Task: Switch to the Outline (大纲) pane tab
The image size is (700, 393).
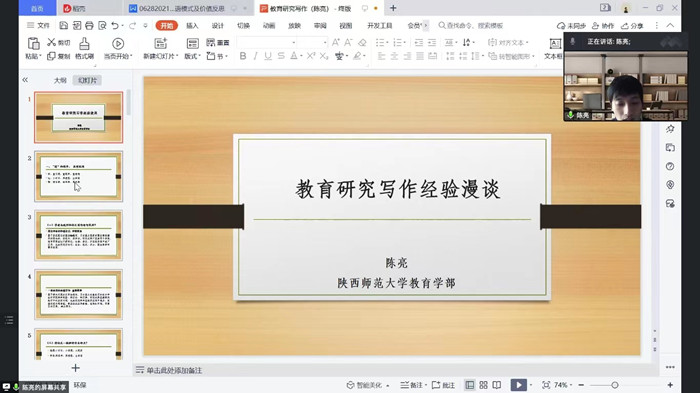Action: [x=60, y=80]
